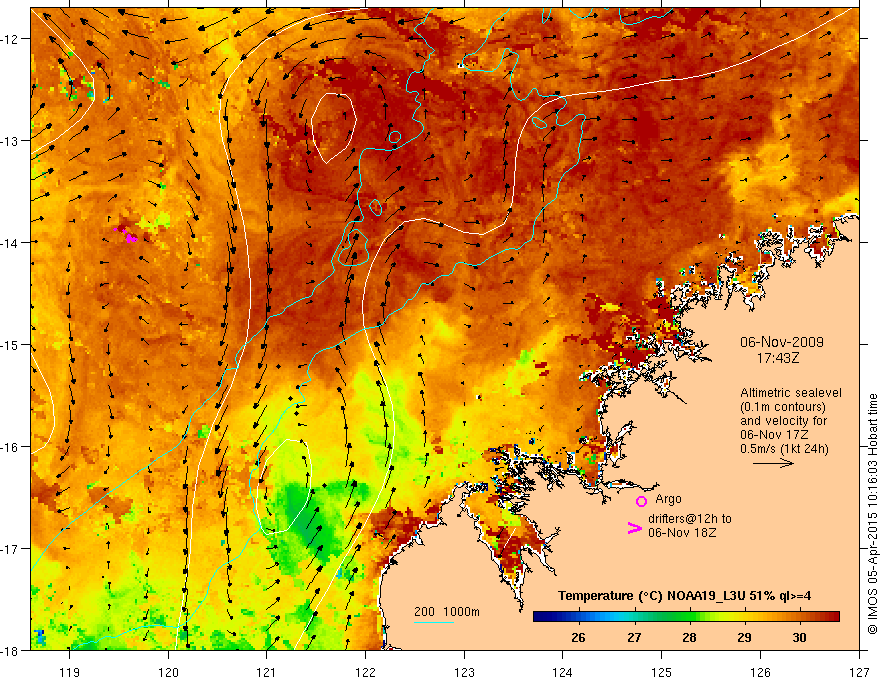
Task: Click the longitude label 126
Action: [x=760, y=672]
